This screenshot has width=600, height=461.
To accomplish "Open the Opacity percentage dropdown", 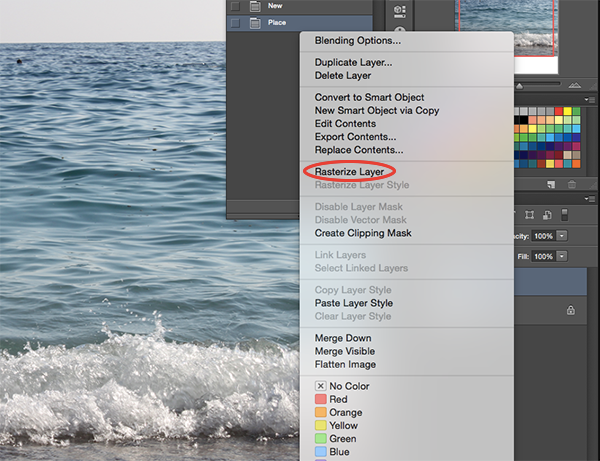I will [x=562, y=236].
